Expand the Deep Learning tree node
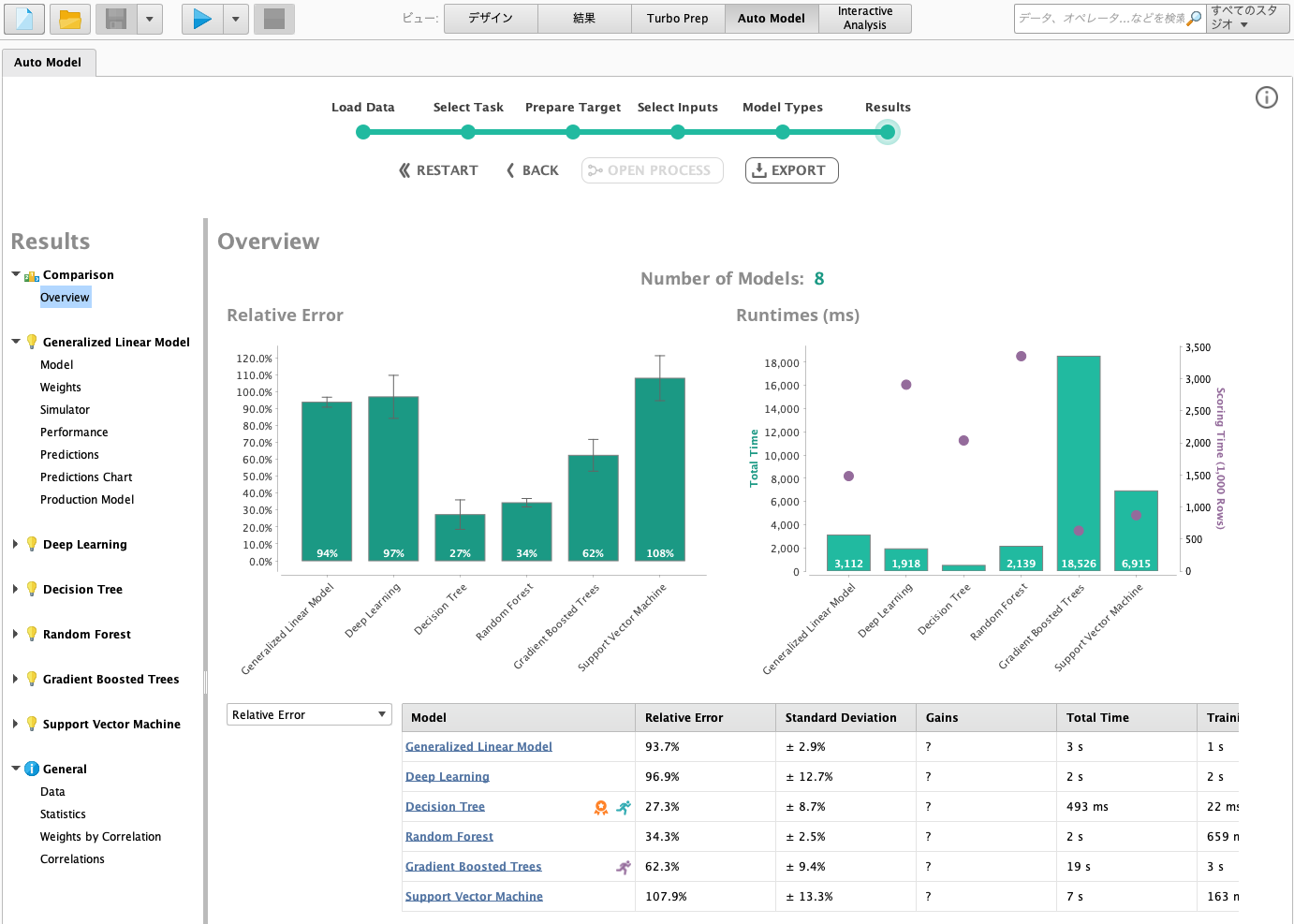The height and width of the screenshot is (924, 1294). pyautogui.click(x=16, y=544)
